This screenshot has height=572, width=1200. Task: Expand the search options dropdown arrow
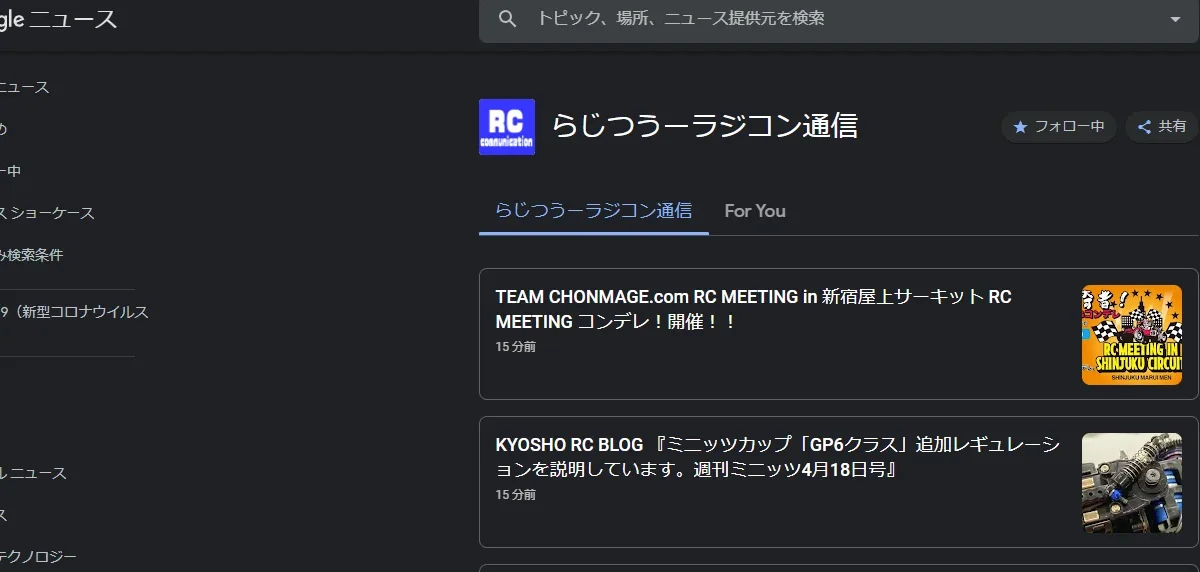pos(1175,19)
